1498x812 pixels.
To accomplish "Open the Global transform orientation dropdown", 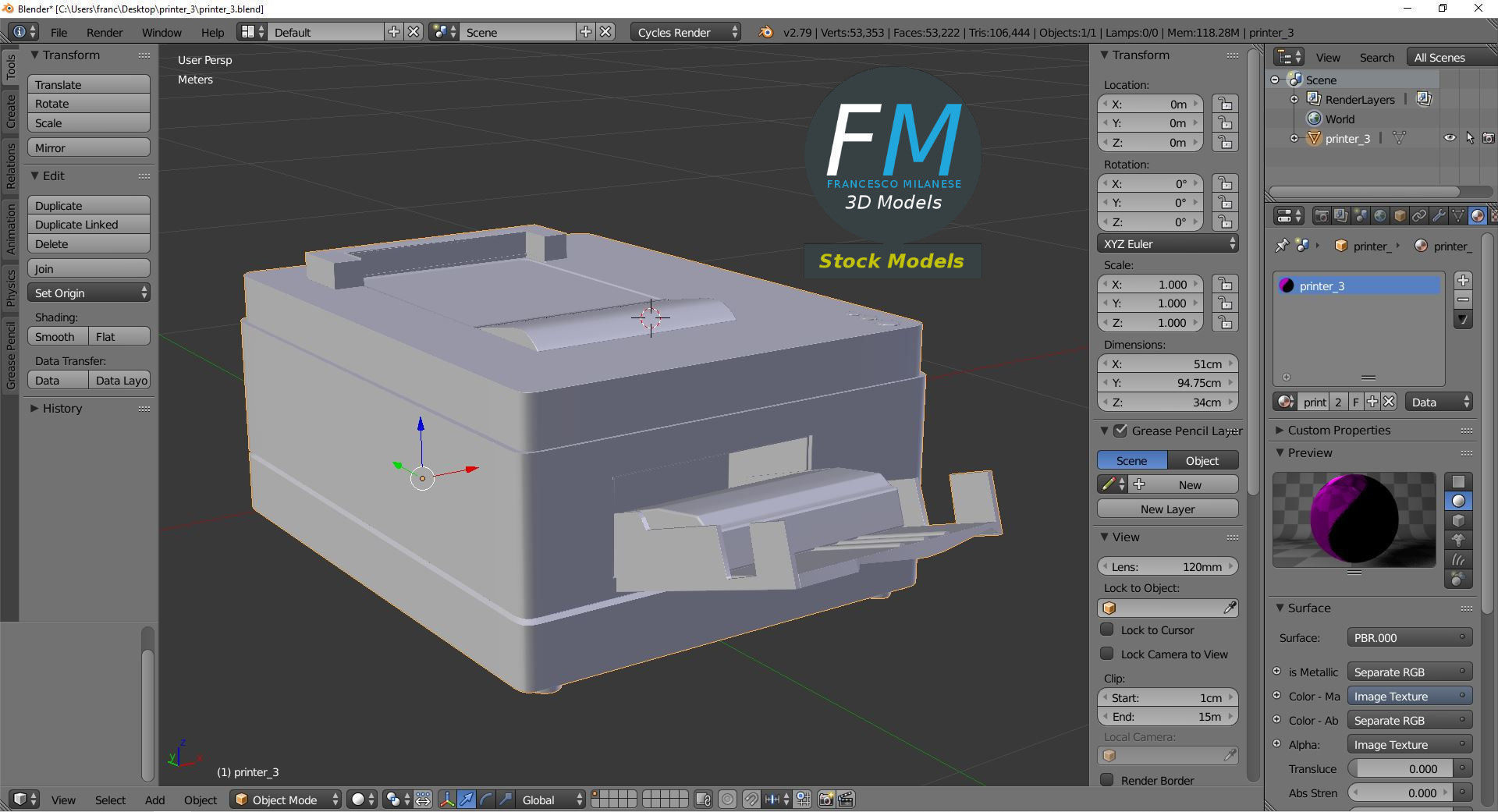I will click(552, 800).
